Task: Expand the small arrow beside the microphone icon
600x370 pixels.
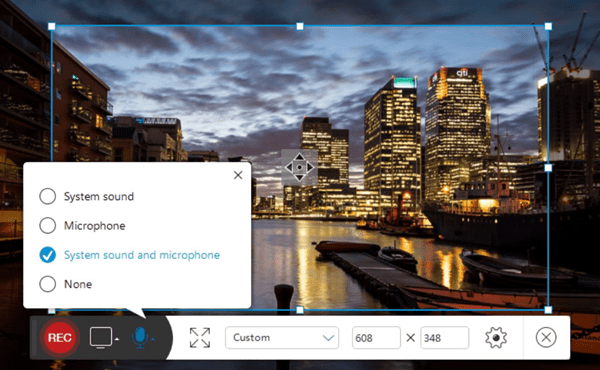Action: tap(152, 339)
